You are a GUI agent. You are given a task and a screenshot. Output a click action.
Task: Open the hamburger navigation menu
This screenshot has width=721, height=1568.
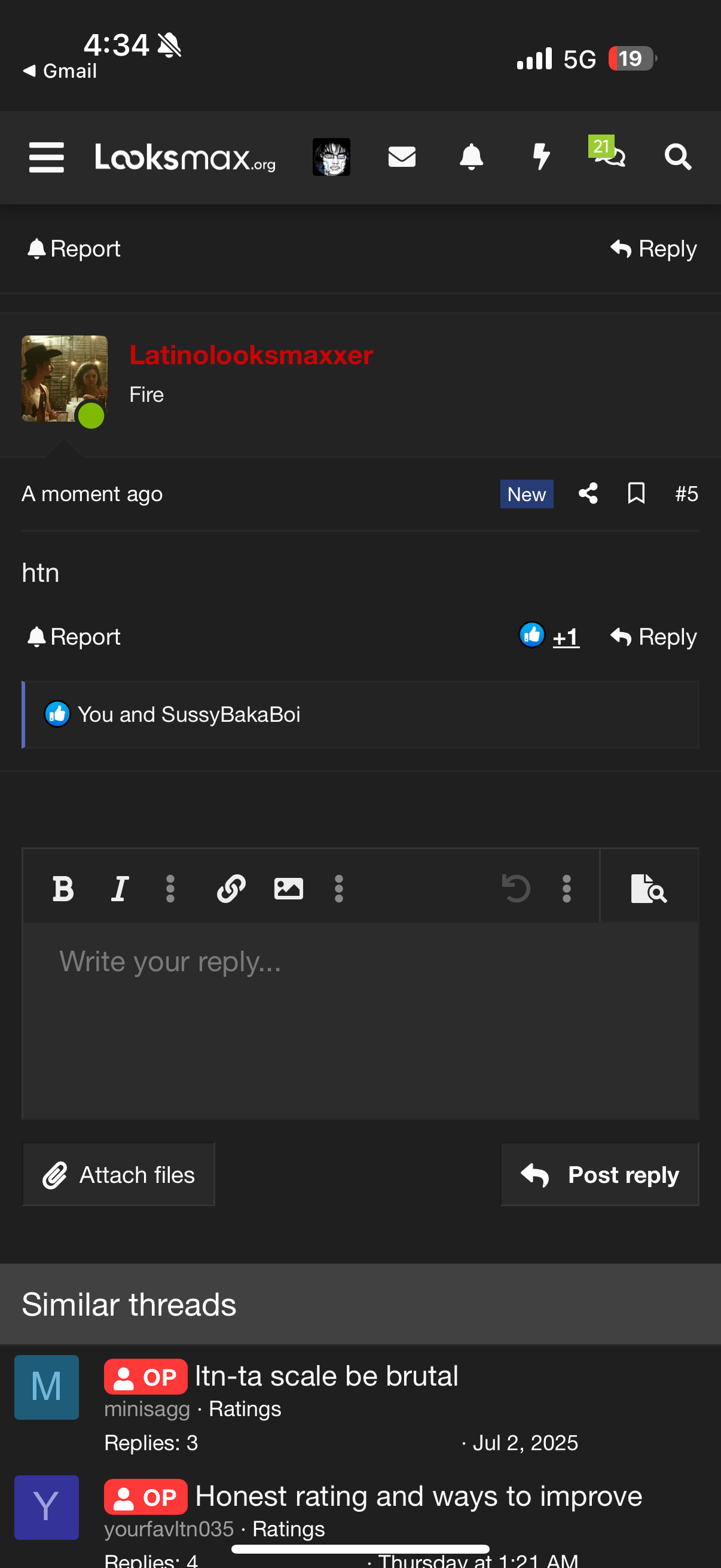[x=46, y=158]
